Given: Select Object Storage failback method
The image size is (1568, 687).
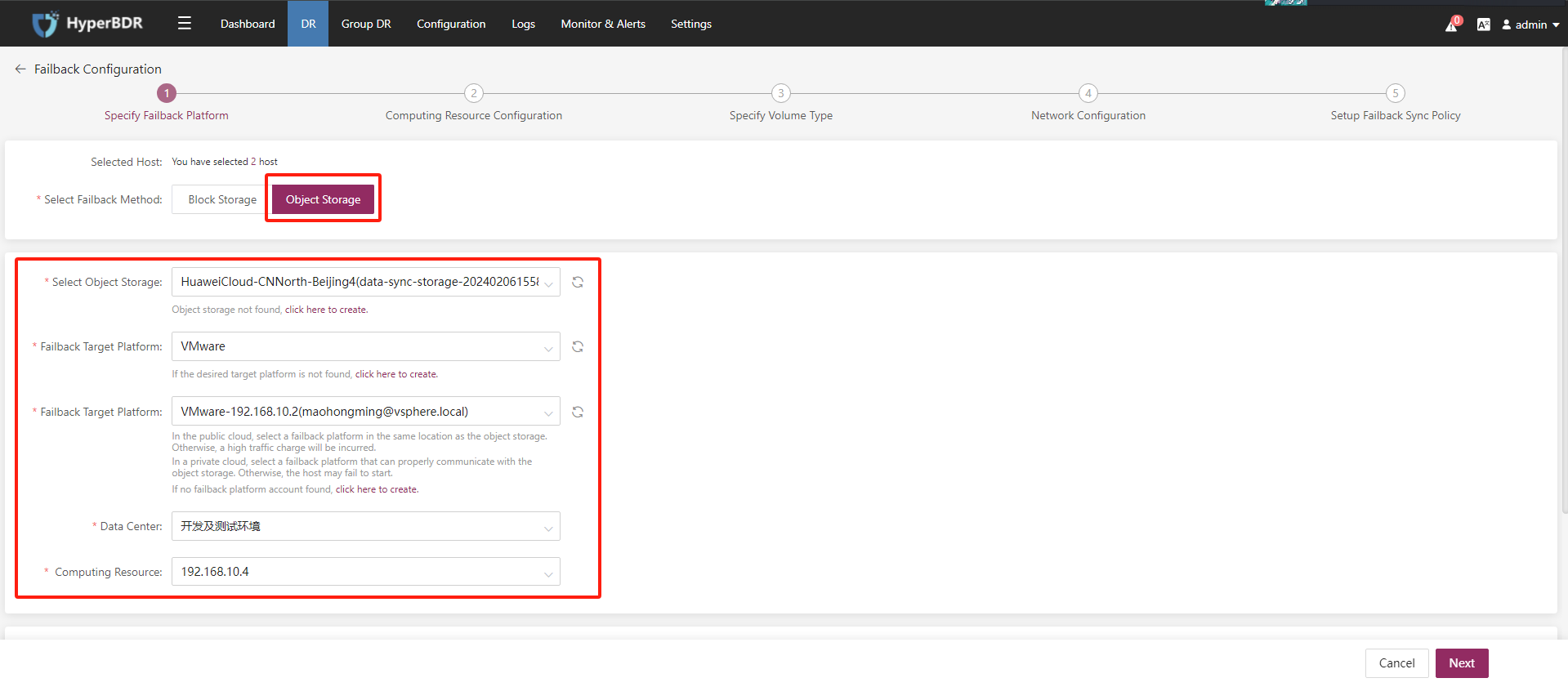Looking at the screenshot, I should [x=323, y=199].
